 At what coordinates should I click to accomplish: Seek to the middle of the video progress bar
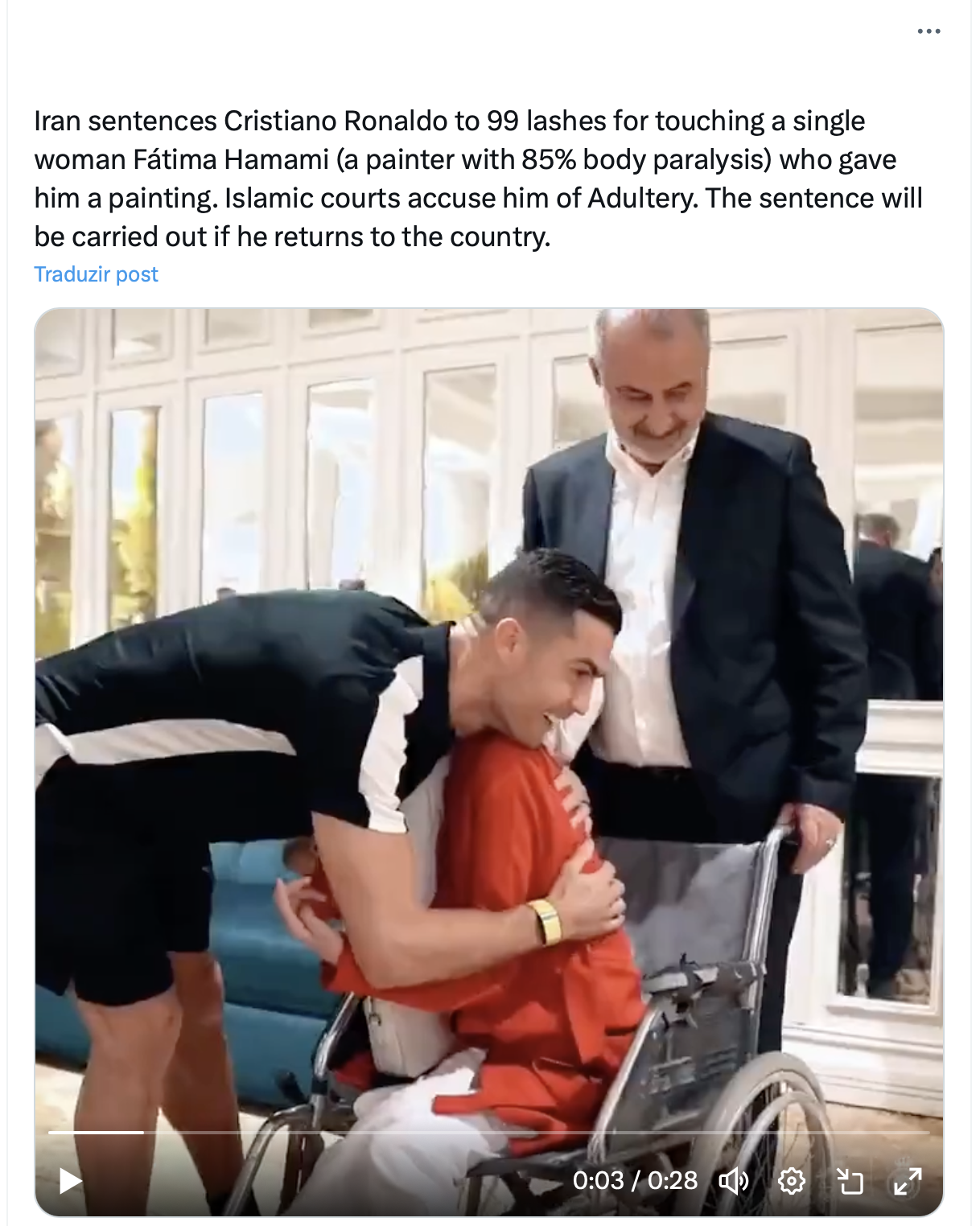489,1132
